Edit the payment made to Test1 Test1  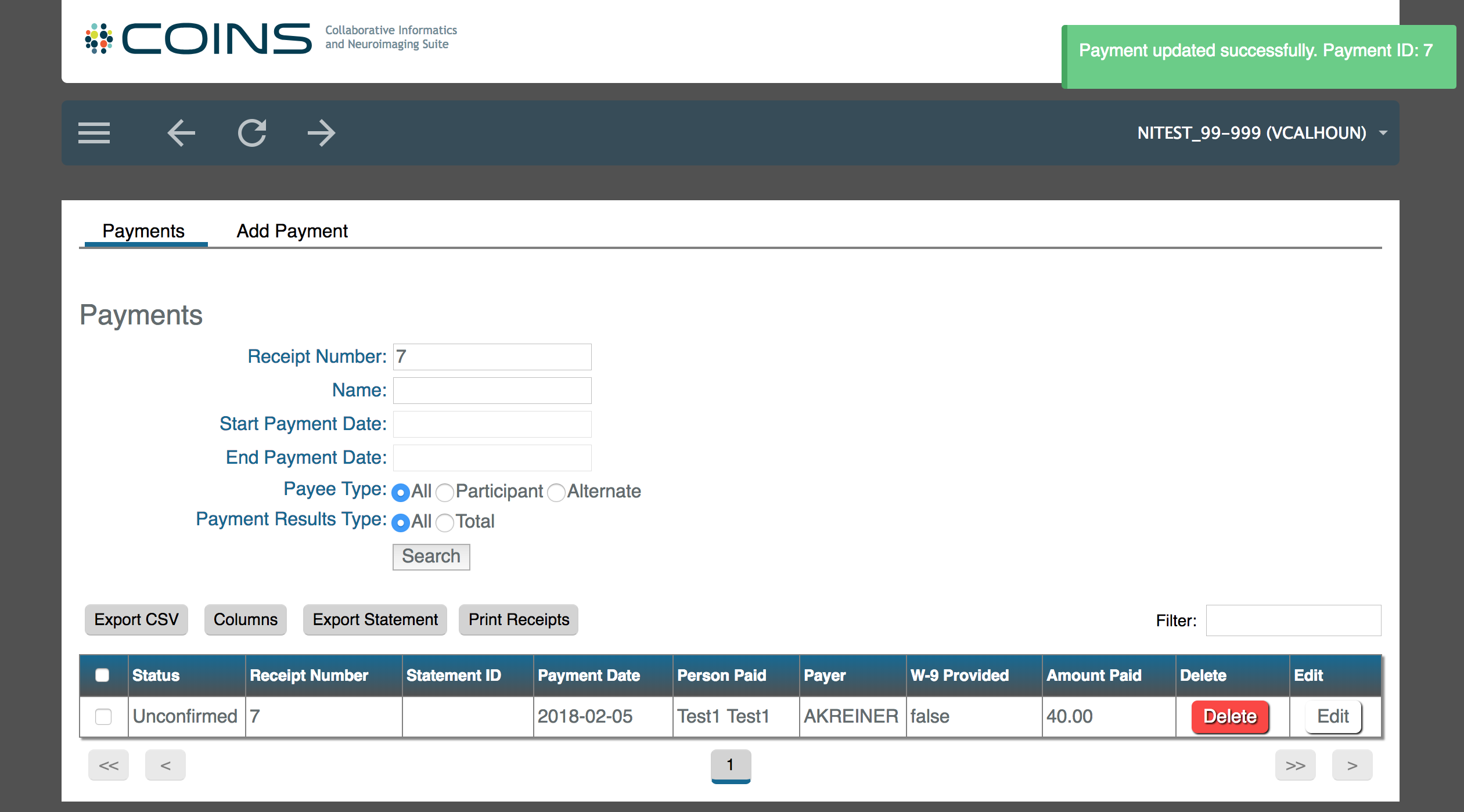1333,716
